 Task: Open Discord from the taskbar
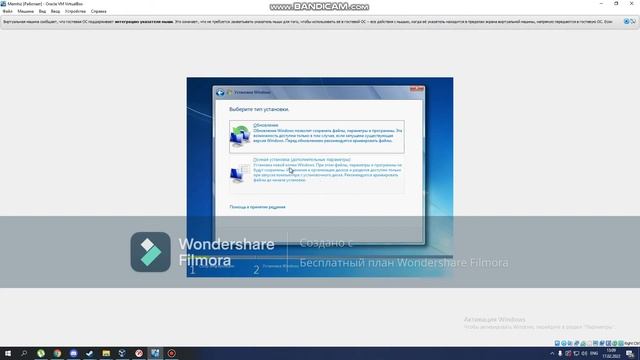(x=73, y=353)
